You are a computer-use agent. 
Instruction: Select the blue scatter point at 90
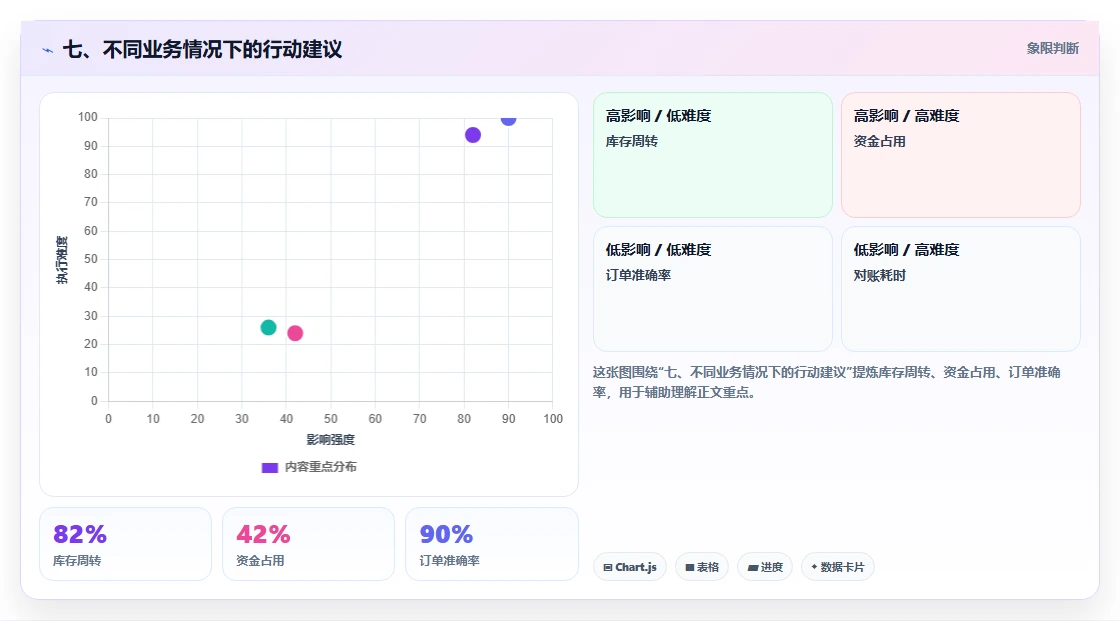click(509, 119)
